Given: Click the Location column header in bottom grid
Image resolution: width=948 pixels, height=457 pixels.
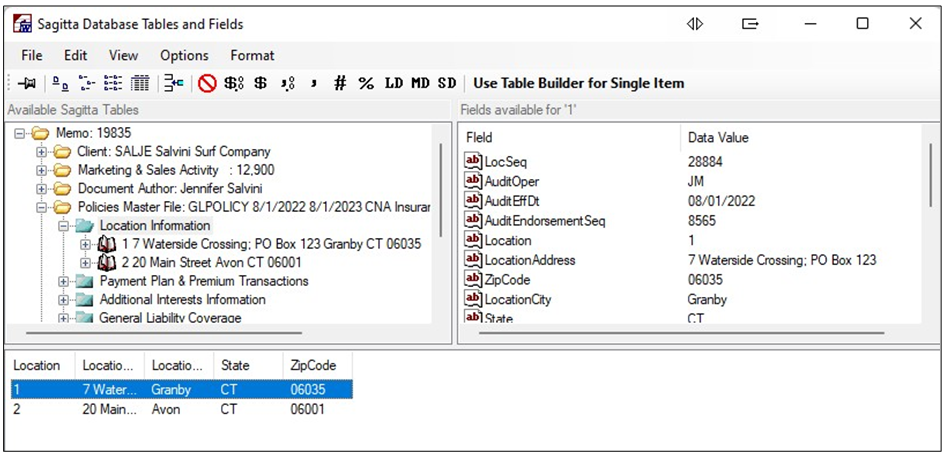Looking at the screenshot, I should click(x=40, y=366).
